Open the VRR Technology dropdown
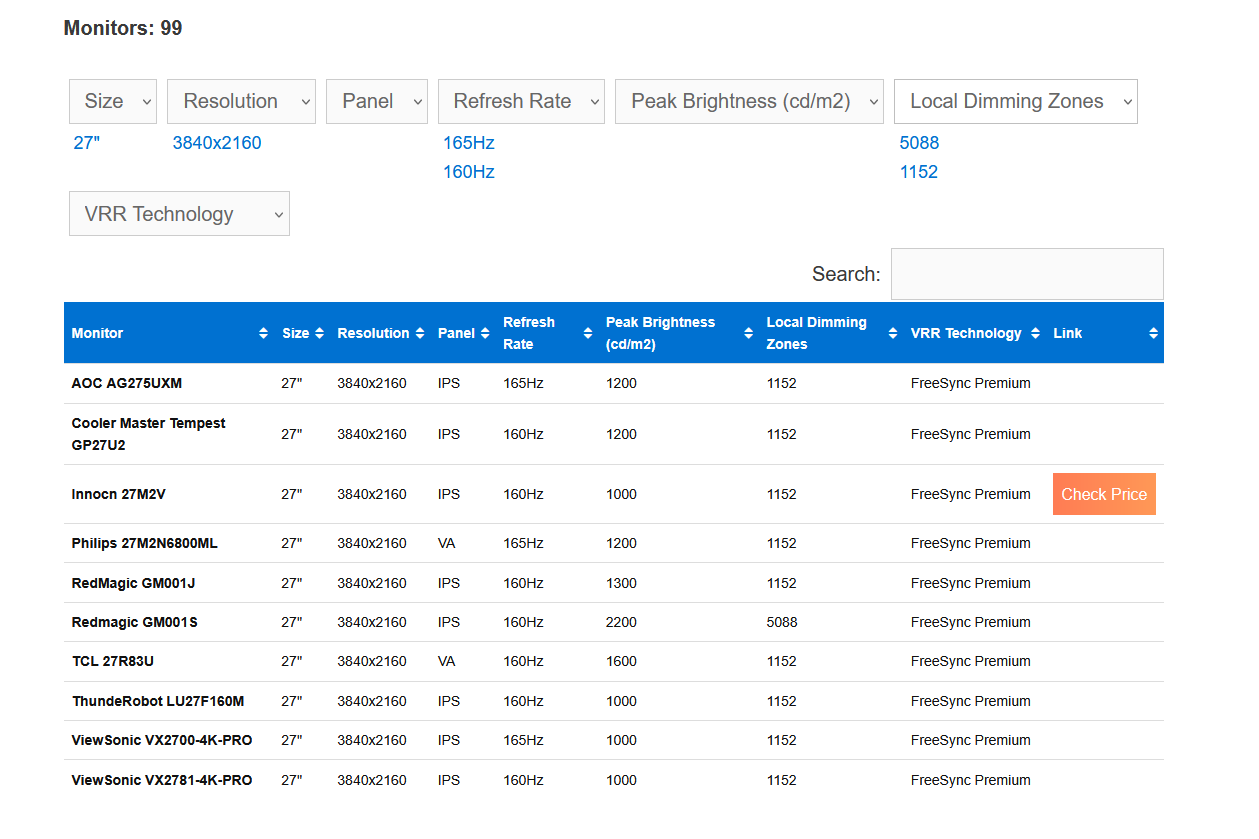This screenshot has height=839, width=1259. pos(179,214)
